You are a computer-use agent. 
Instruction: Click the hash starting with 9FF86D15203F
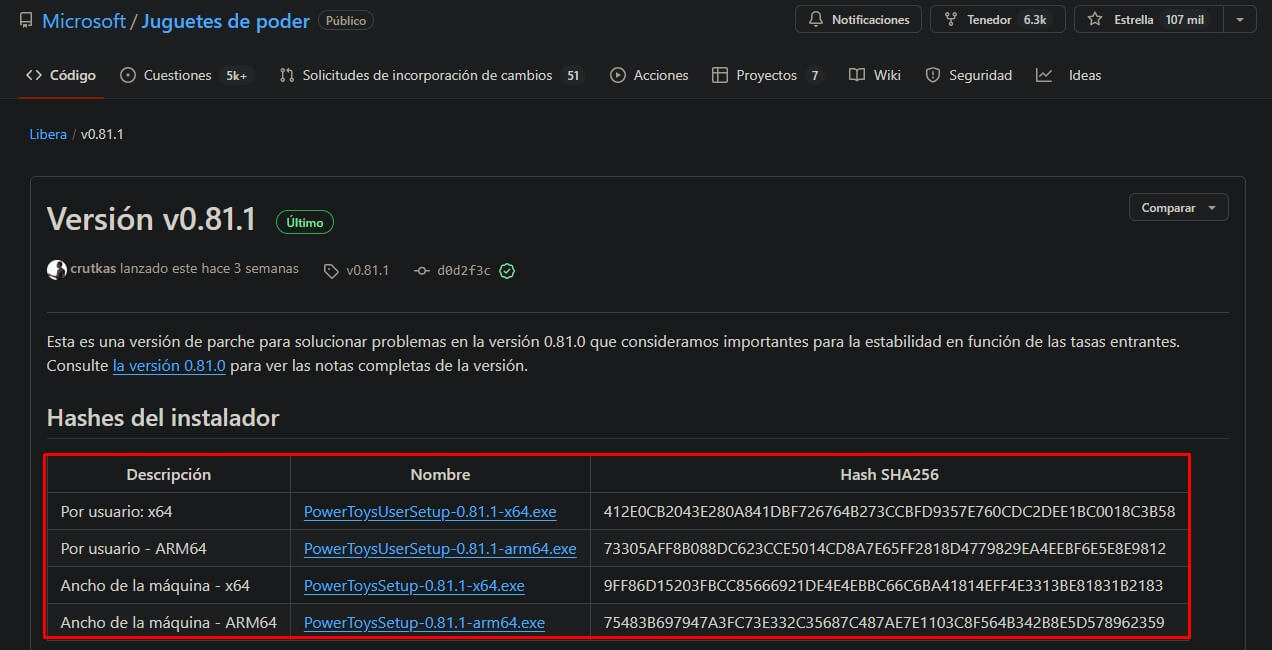pyautogui.click(x=884, y=585)
